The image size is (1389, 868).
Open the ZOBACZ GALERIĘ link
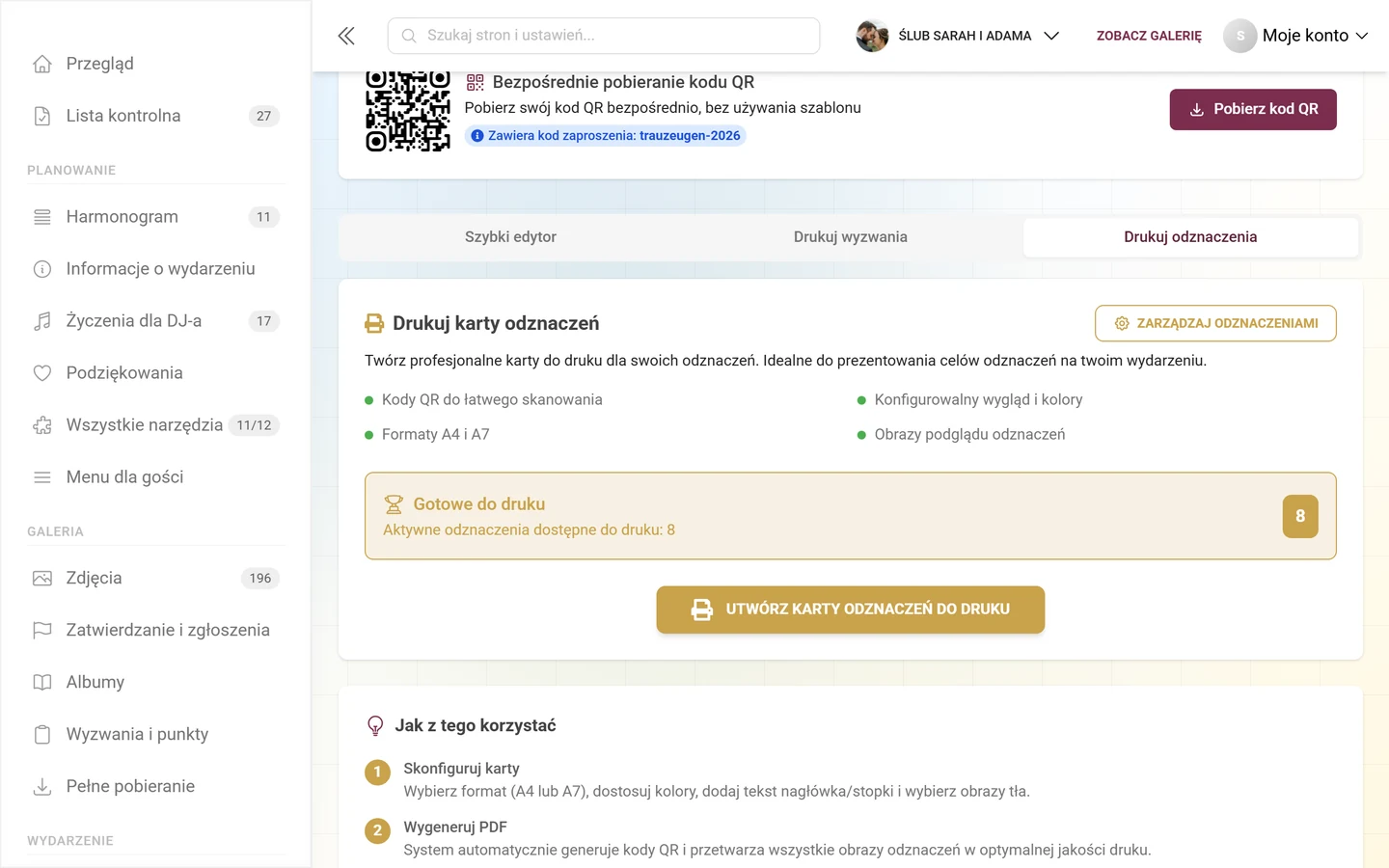(x=1149, y=36)
